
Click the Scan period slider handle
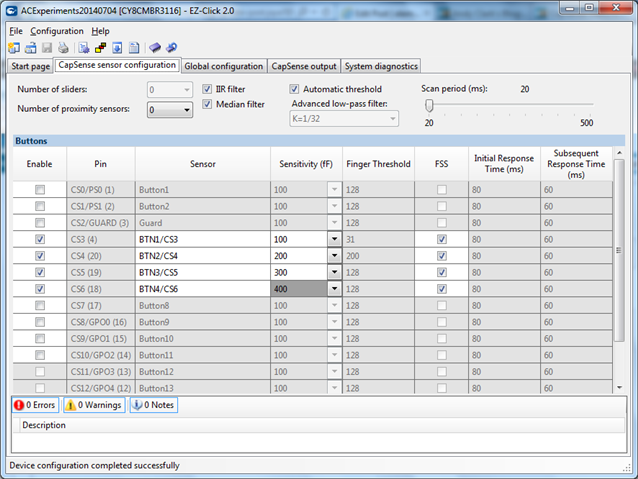(x=429, y=106)
